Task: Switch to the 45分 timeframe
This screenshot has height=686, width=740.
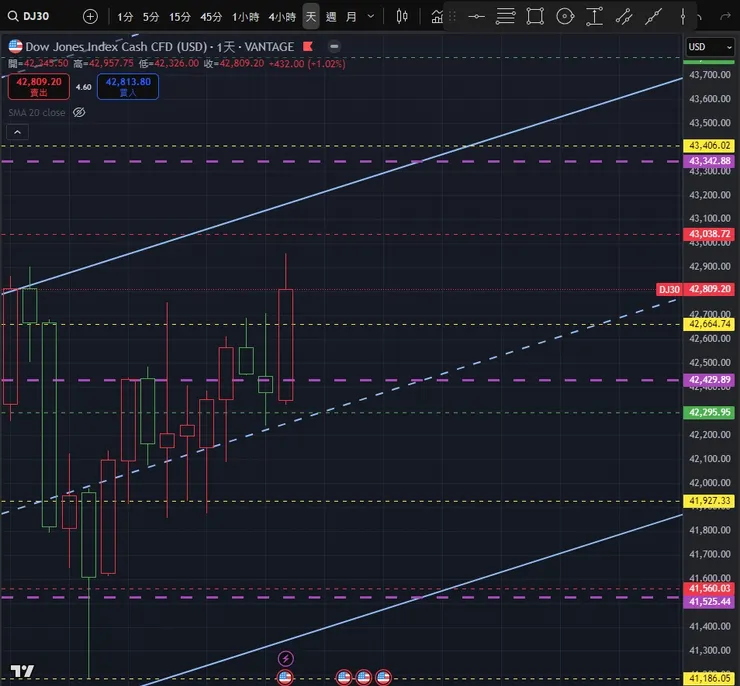Action: pyautogui.click(x=211, y=17)
